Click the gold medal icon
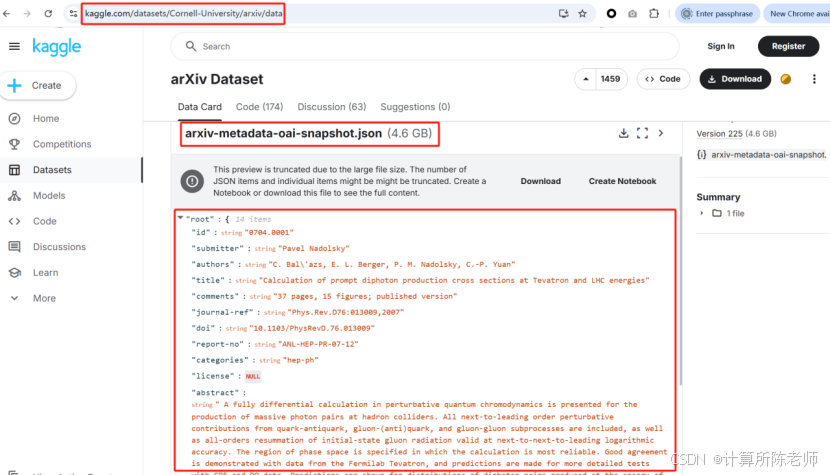Viewport: 830px width, 475px height. [786, 79]
